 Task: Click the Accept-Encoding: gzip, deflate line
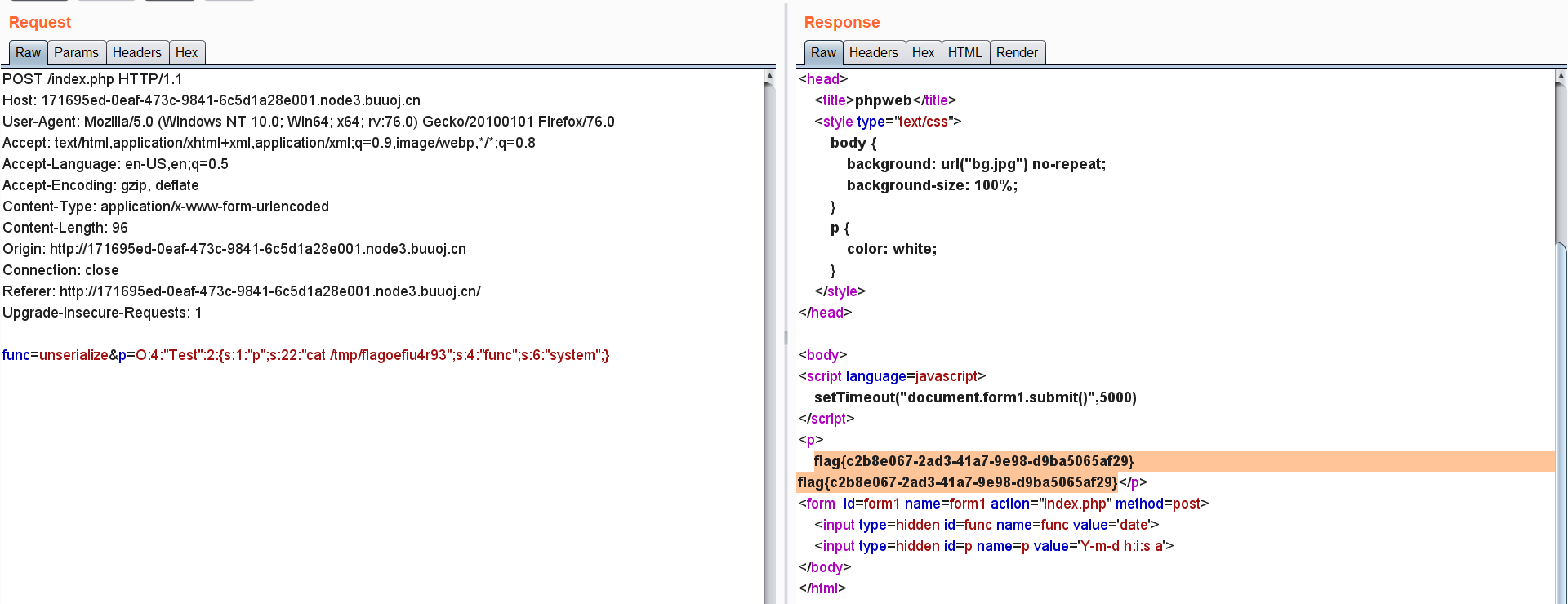point(100,185)
